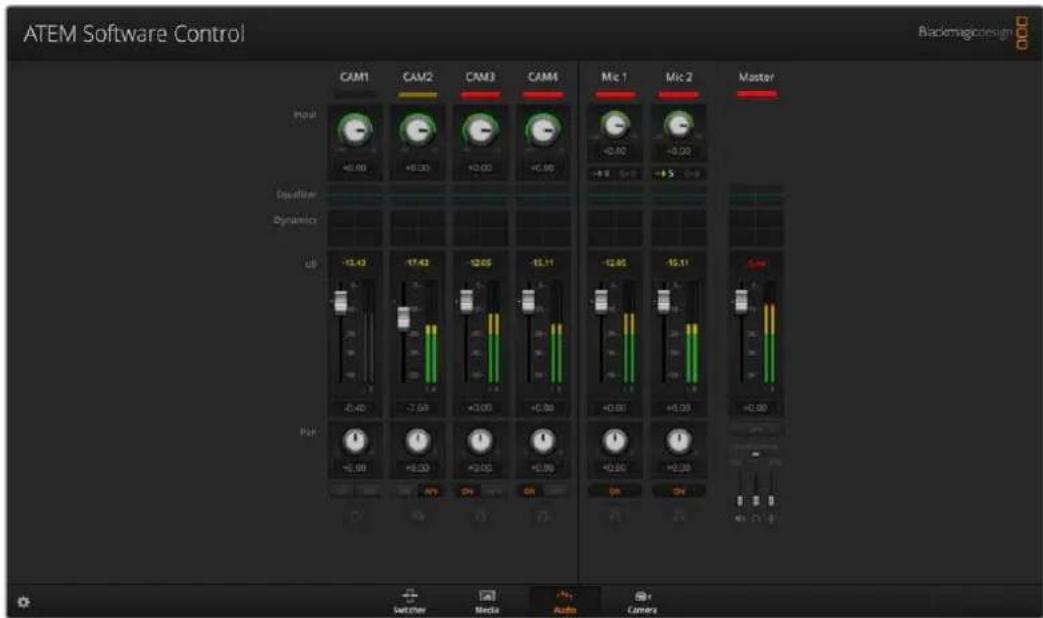Image resolution: width=1043 pixels, height=618 pixels.
Task: Toggle the Master AFV button
Action: tap(756, 429)
